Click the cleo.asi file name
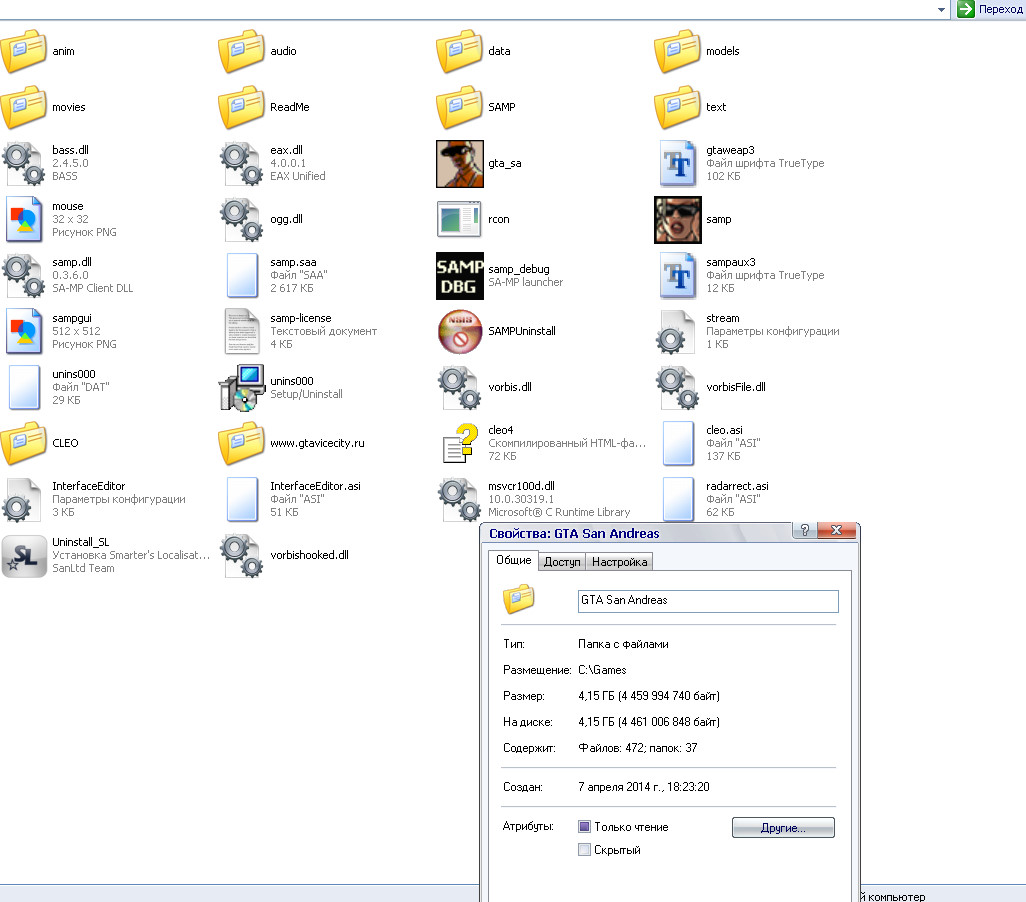Image resolution: width=1026 pixels, height=902 pixels. click(724, 430)
